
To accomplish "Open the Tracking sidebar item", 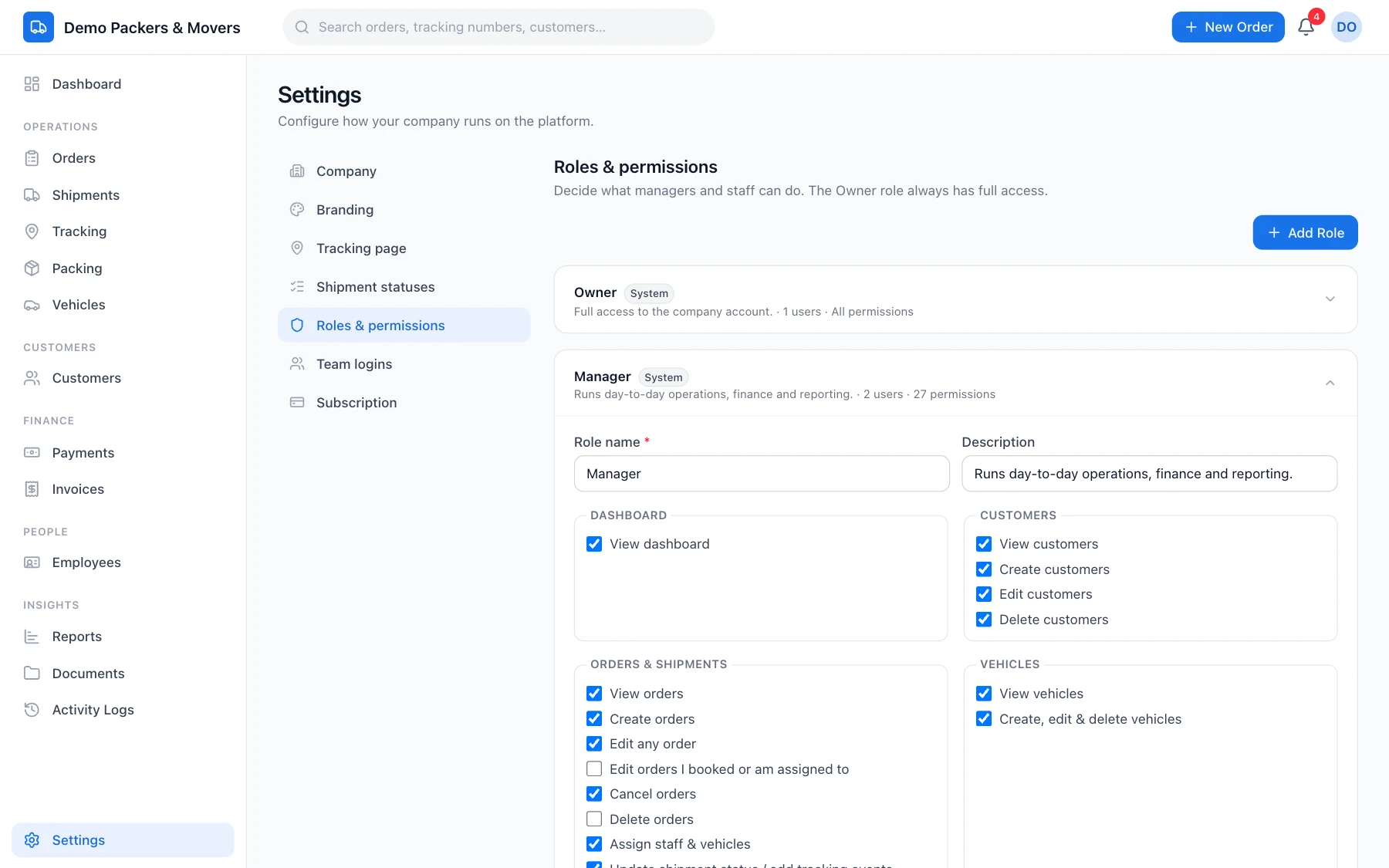I will [123, 231].
